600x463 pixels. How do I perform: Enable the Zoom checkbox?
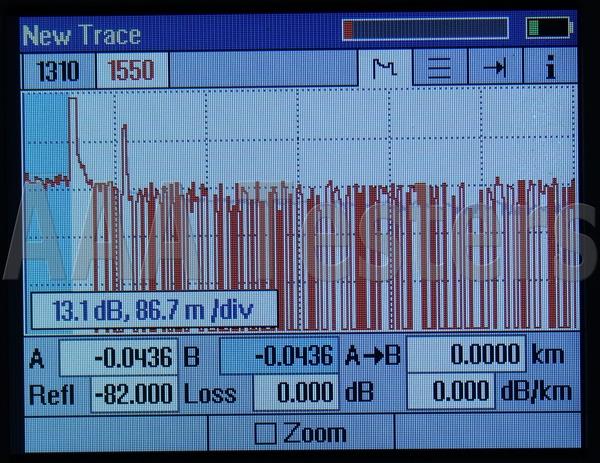tap(266, 433)
